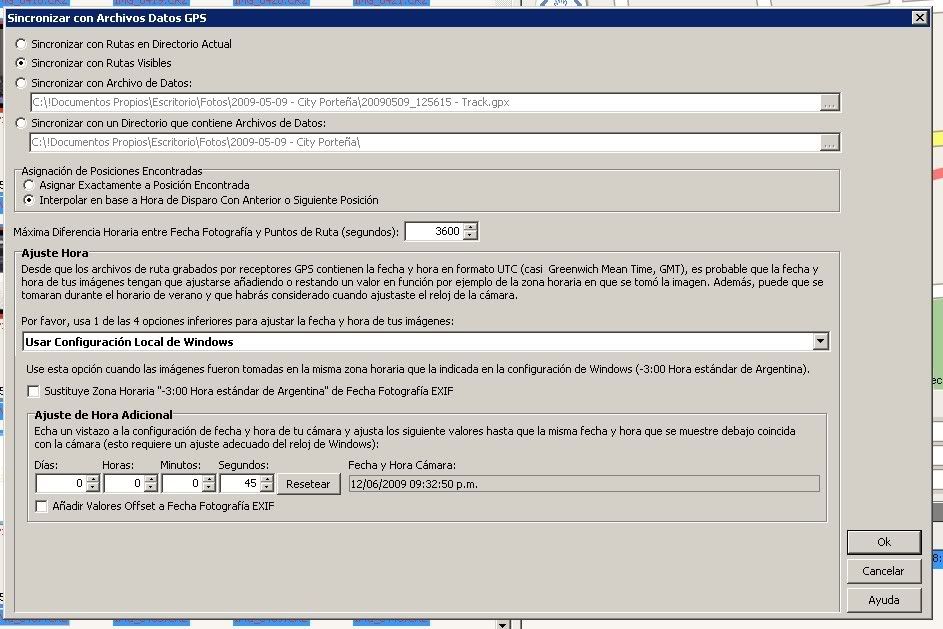Choose Asignar Exactamente a Posición Encontrada
Image resolution: width=943 pixels, height=629 pixels.
pos(29,185)
